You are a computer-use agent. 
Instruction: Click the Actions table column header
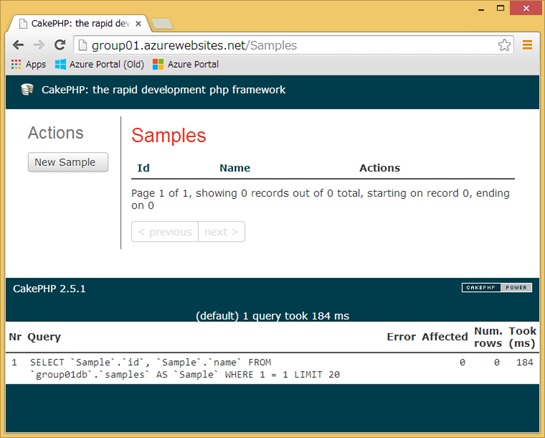[x=380, y=168]
